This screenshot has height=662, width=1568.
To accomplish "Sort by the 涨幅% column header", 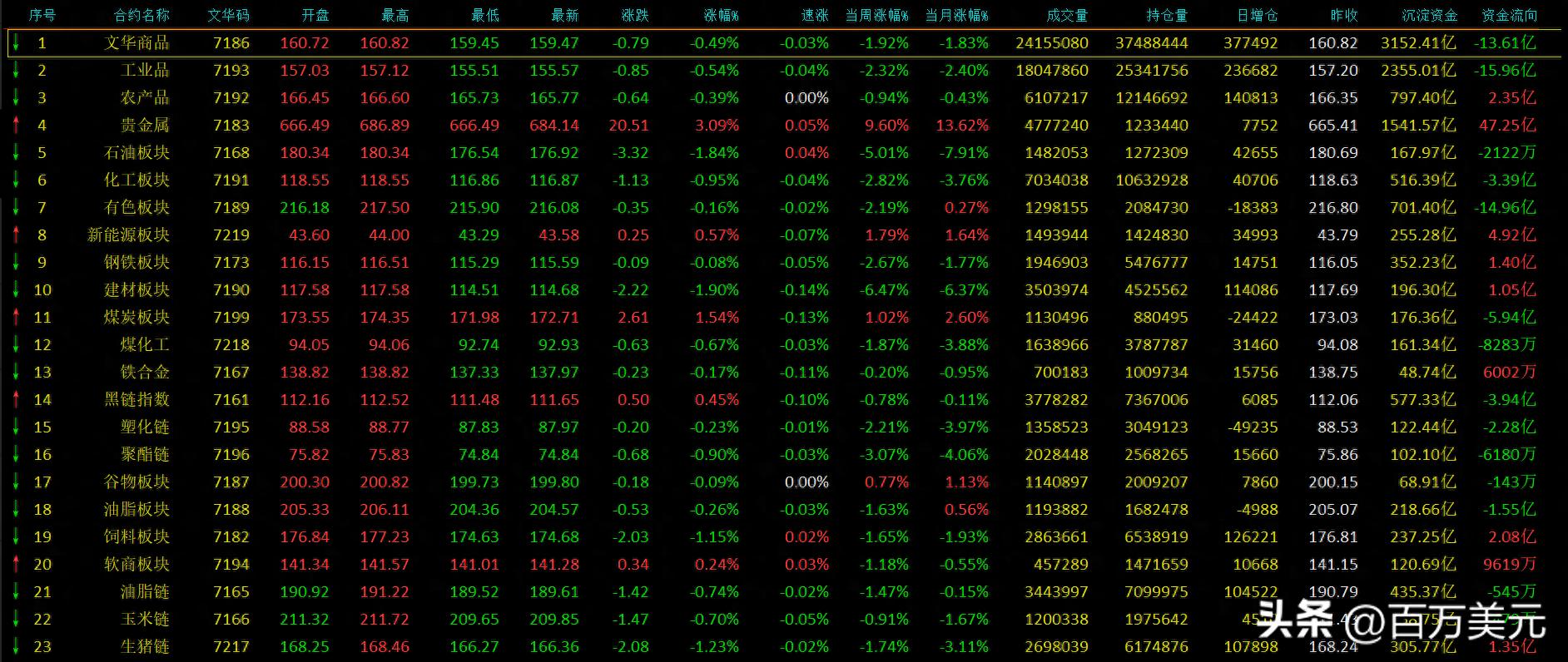I will coord(721,15).
